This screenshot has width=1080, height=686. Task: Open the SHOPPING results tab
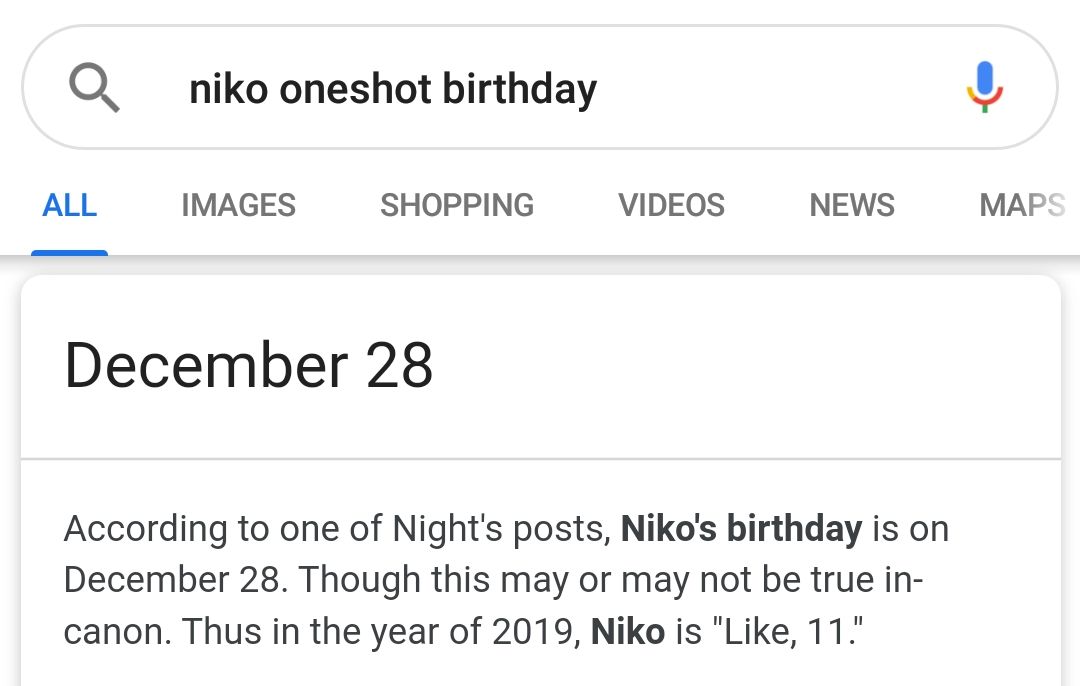point(456,205)
